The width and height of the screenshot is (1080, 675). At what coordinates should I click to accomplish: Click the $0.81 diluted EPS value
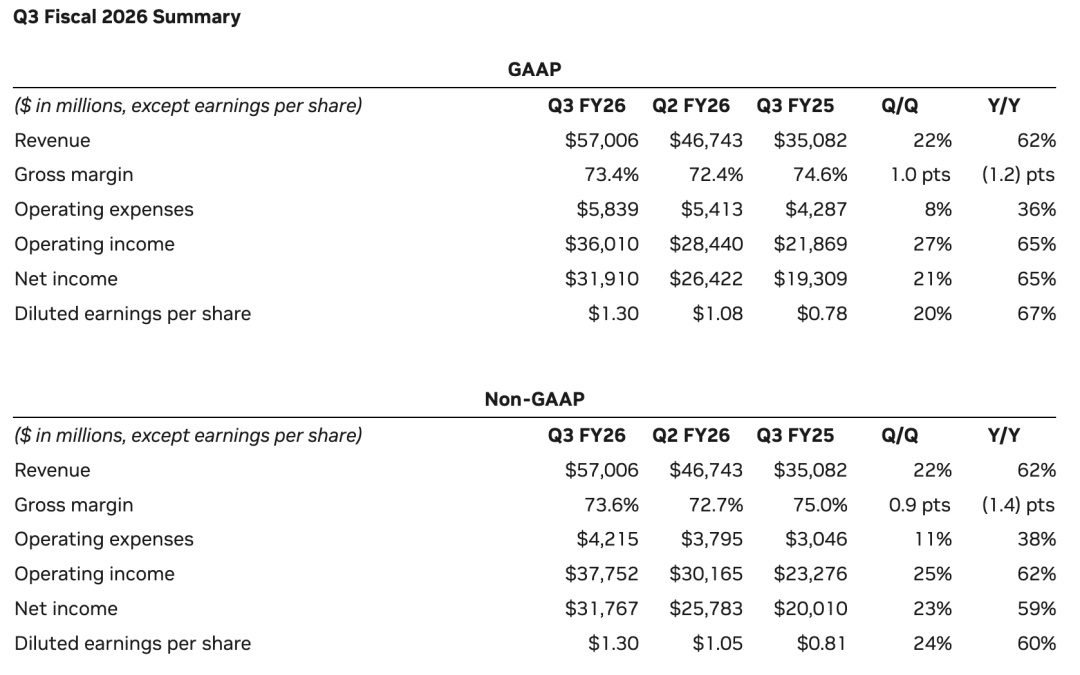[821, 644]
